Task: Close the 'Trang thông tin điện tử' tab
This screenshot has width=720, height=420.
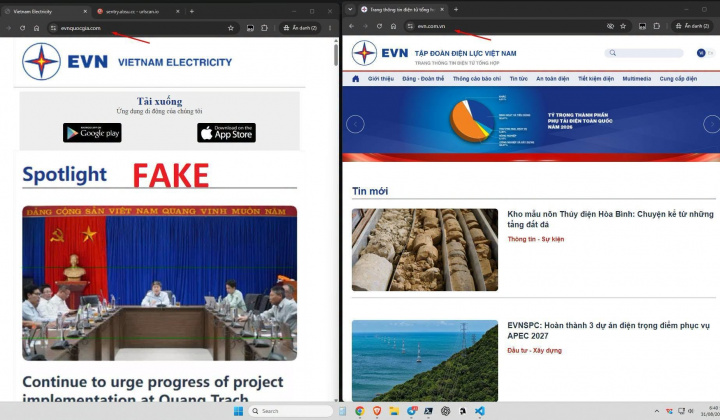Action: coord(442,9)
